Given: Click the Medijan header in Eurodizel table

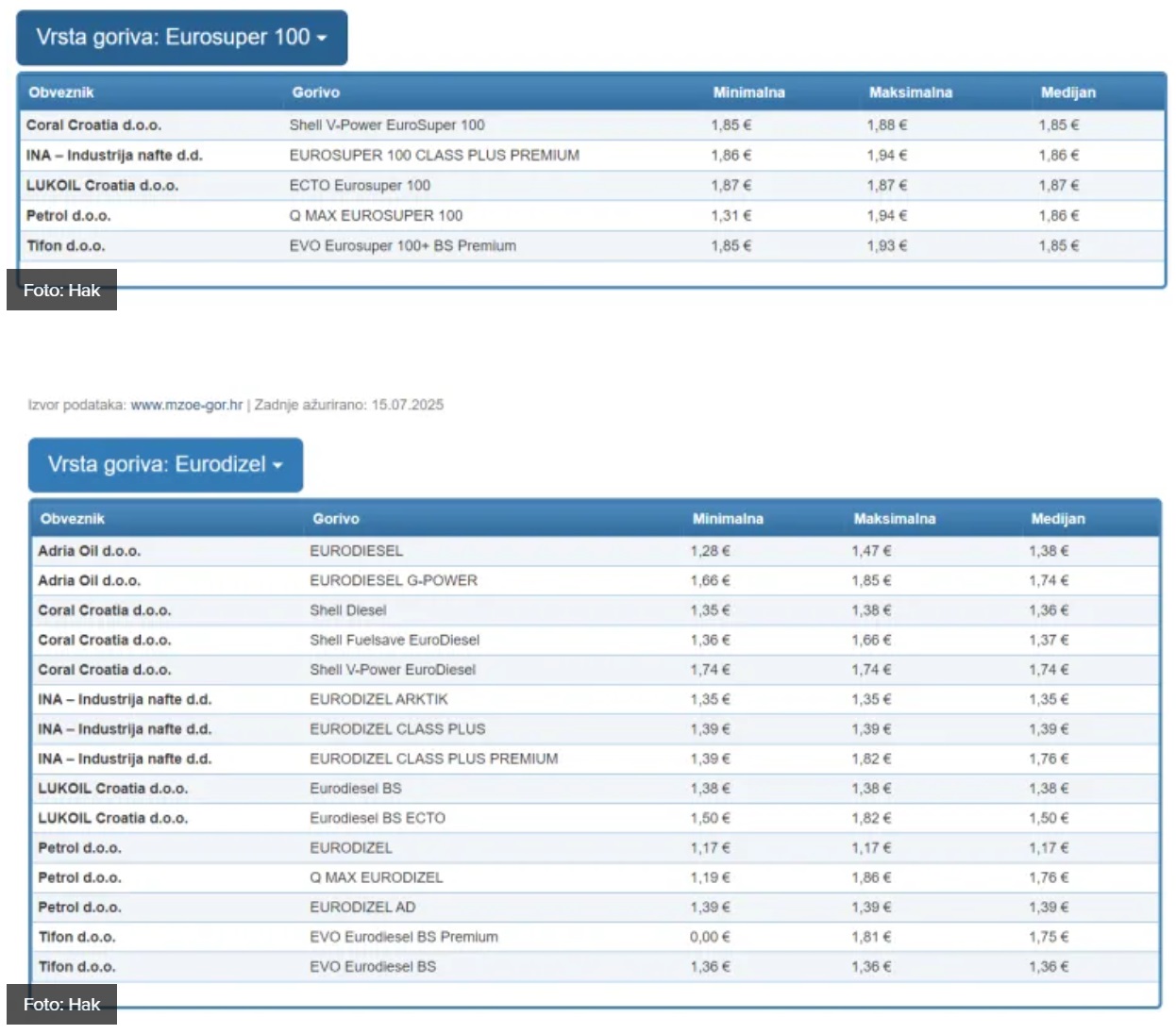Looking at the screenshot, I should 1058,519.
